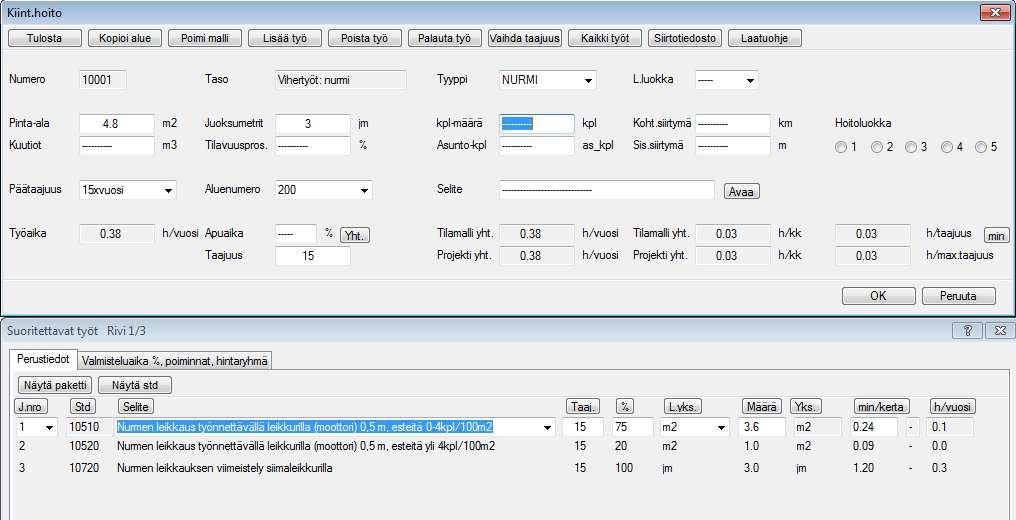This screenshot has width=1016, height=520.
Task: Click the Vaihda taajuus button
Action: click(525, 38)
